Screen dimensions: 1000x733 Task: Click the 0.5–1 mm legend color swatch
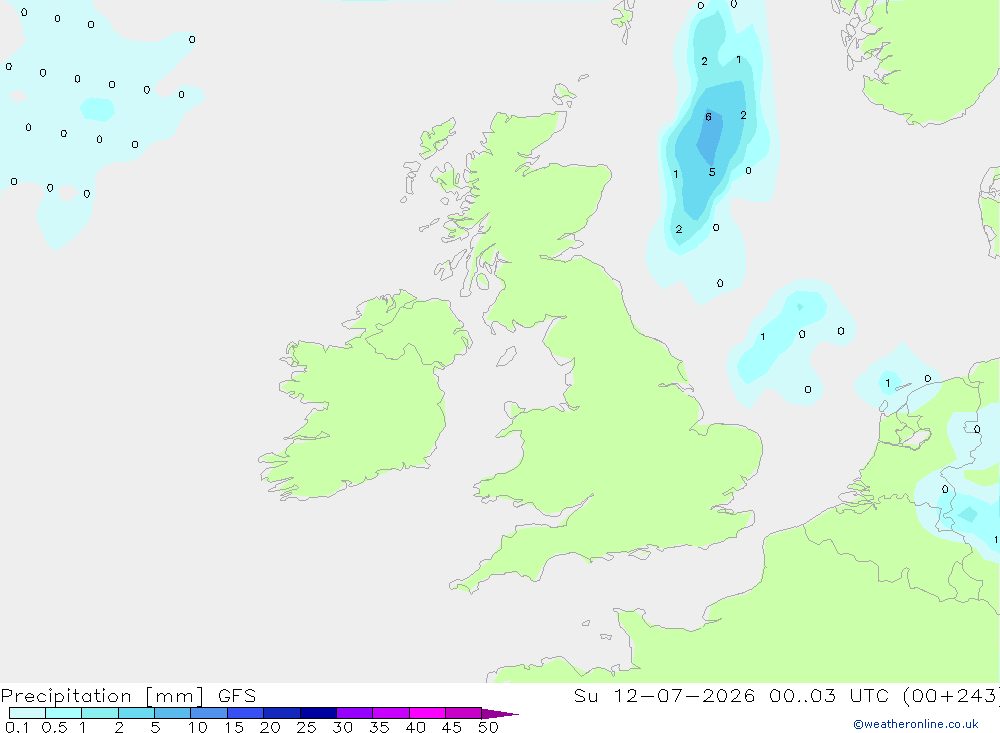[x=64, y=713]
